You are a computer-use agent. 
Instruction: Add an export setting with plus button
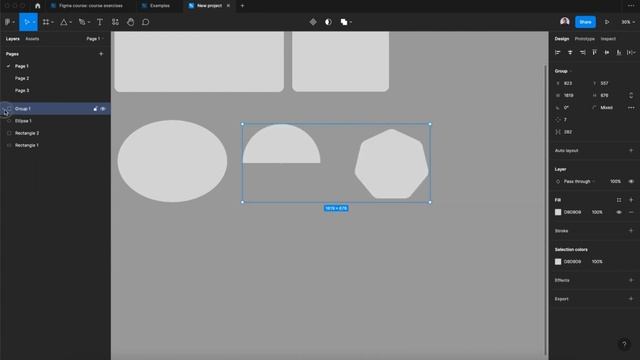click(x=631, y=299)
